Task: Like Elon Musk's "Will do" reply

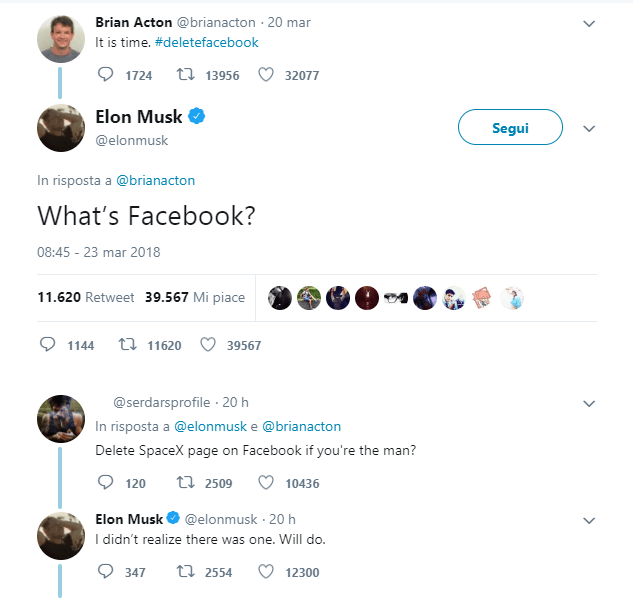Action: click(266, 572)
